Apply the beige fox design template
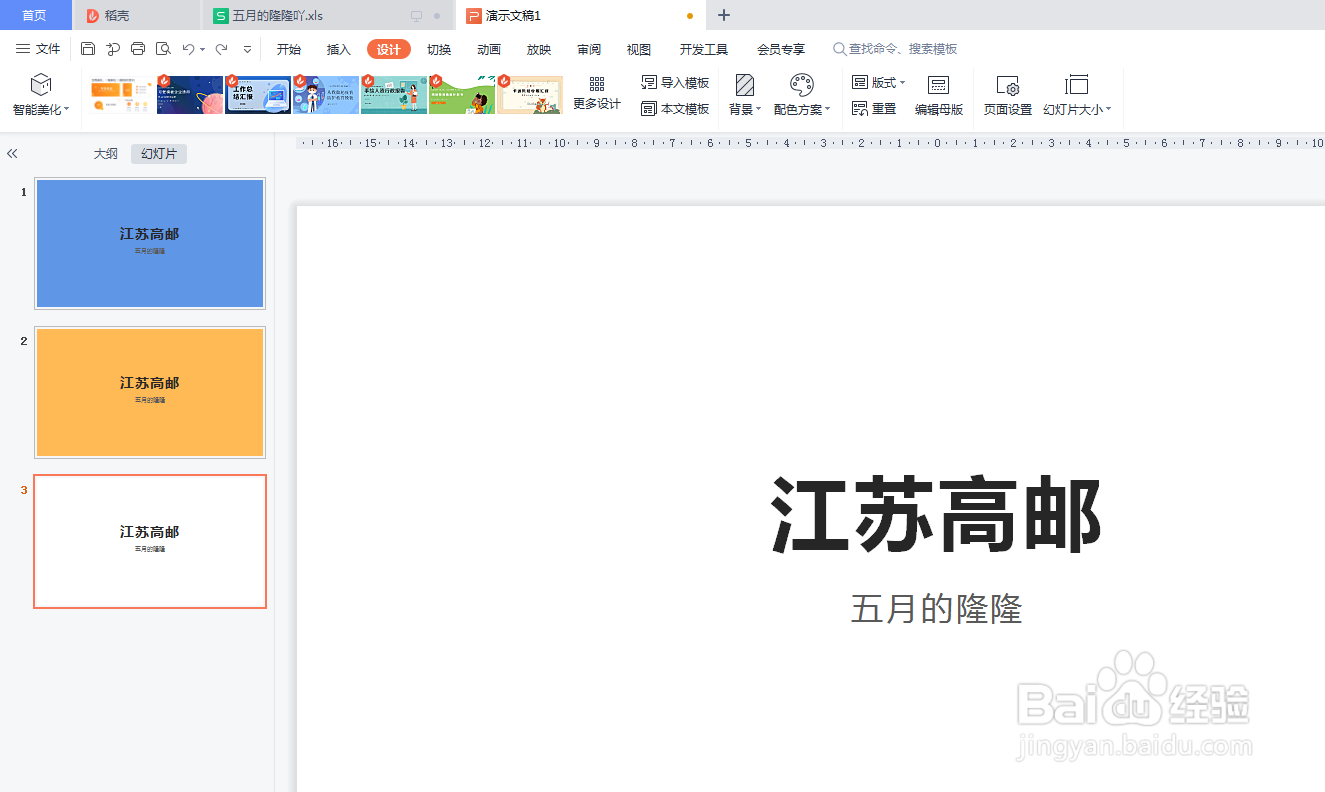This screenshot has width=1325, height=792. pos(530,95)
